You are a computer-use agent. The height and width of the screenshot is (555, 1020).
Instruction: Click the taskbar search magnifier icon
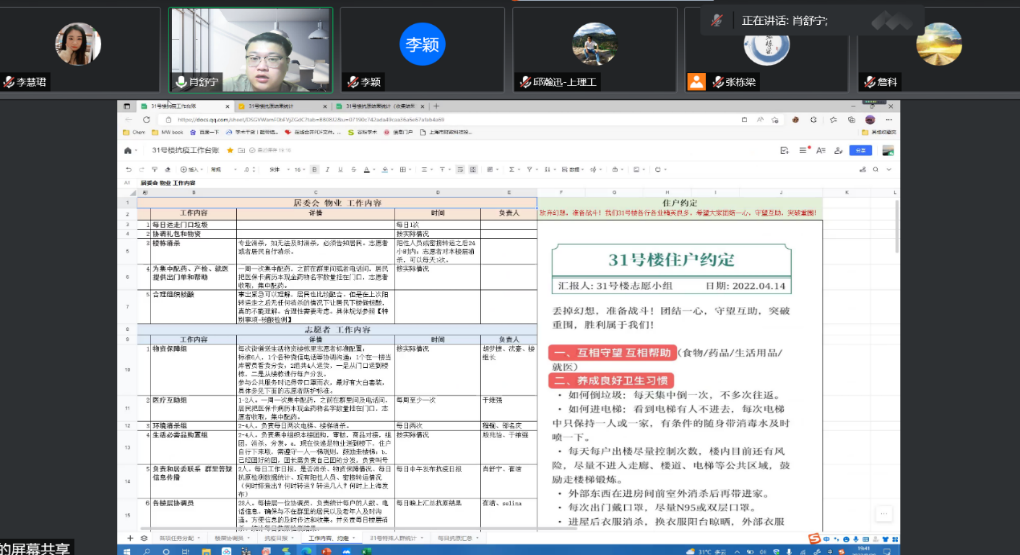pyautogui.click(x=147, y=551)
